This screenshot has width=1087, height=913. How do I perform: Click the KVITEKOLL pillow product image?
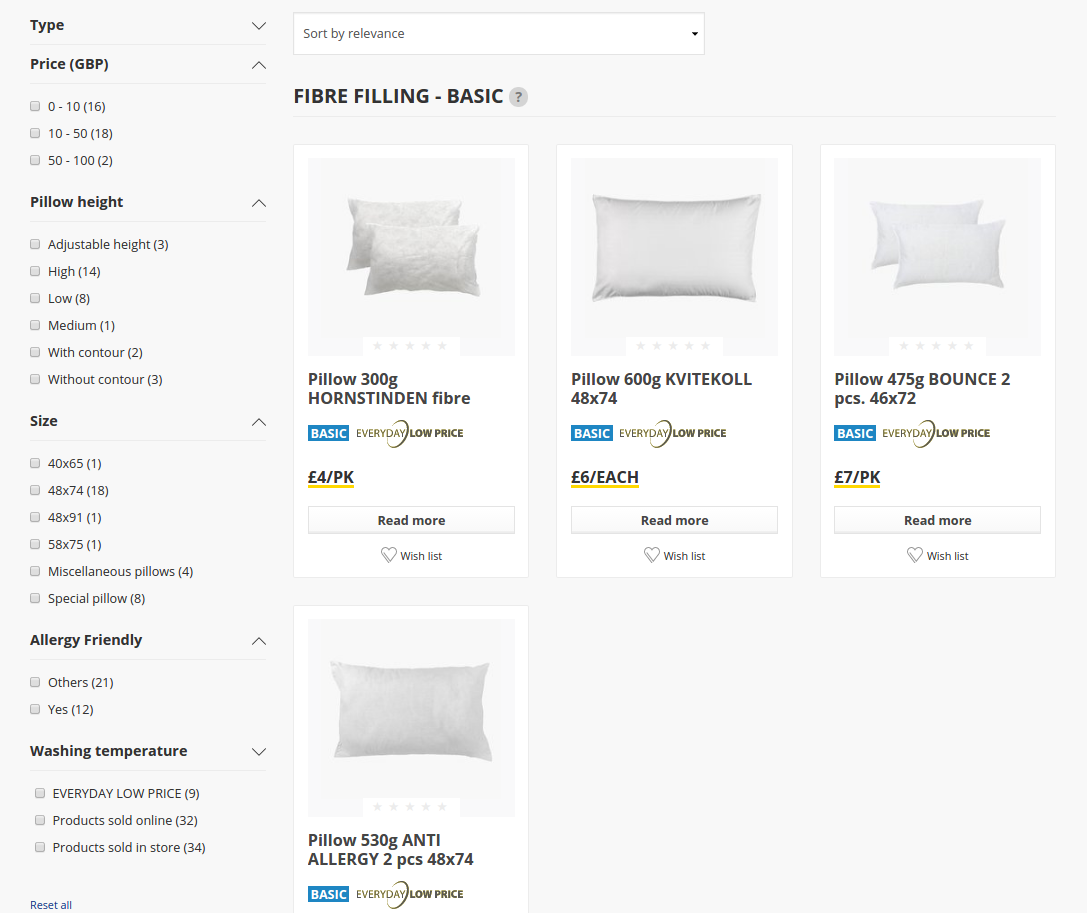coord(674,257)
